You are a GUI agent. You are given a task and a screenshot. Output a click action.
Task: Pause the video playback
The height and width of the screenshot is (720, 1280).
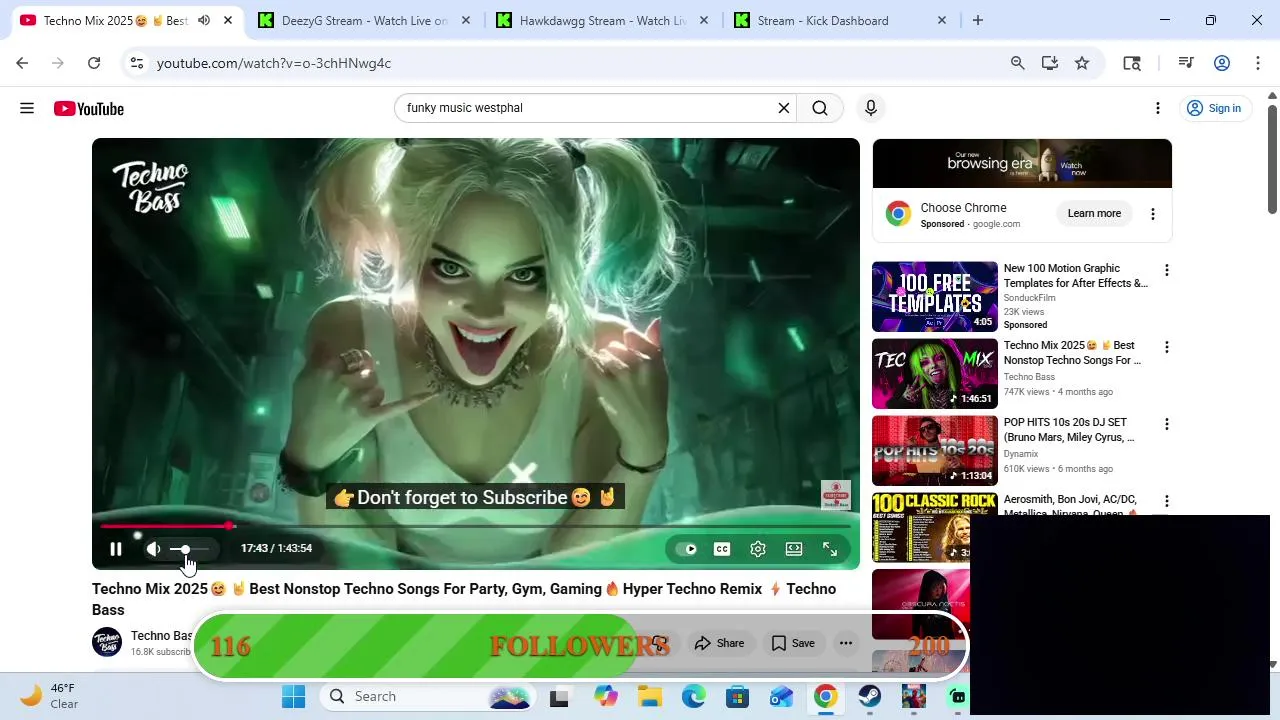(116, 549)
